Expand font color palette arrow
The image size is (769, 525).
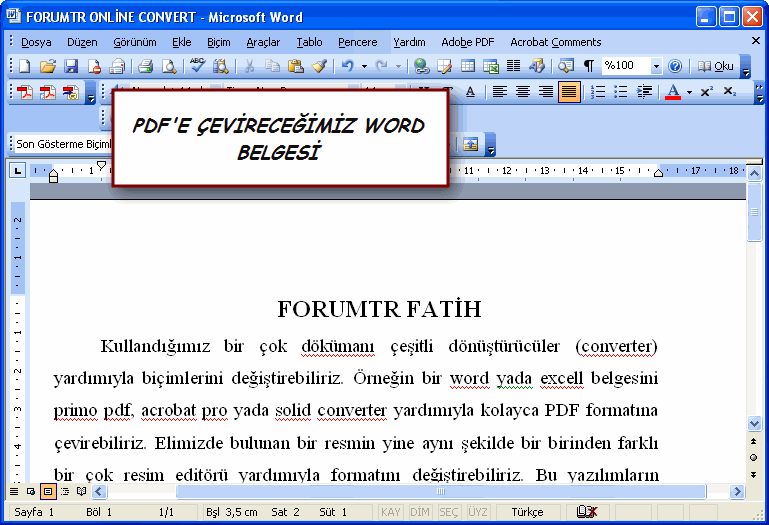[x=689, y=92]
